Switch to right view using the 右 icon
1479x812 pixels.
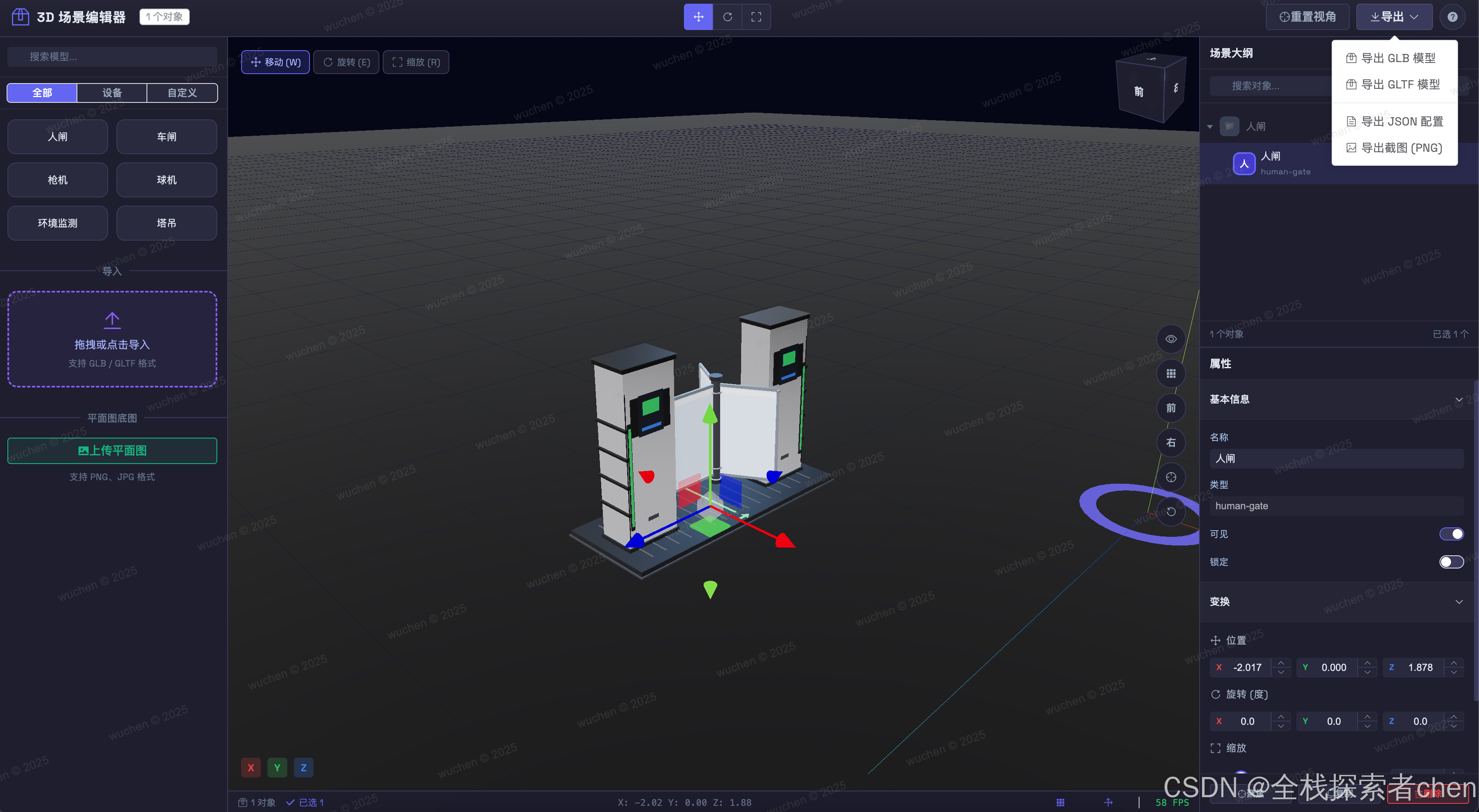tap(1171, 443)
